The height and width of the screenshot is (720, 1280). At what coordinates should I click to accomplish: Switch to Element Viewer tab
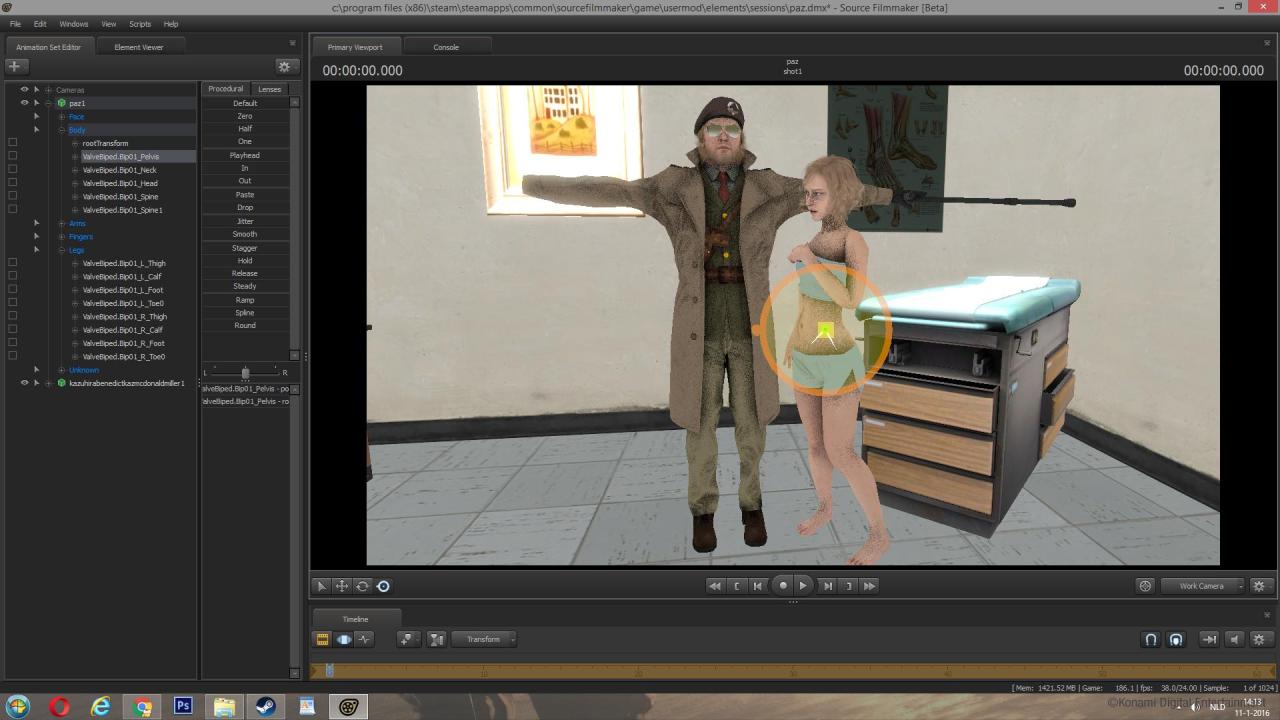click(x=139, y=47)
